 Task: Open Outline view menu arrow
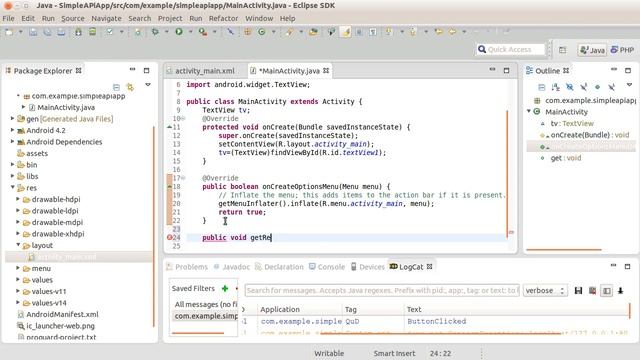pyautogui.click(x=629, y=85)
